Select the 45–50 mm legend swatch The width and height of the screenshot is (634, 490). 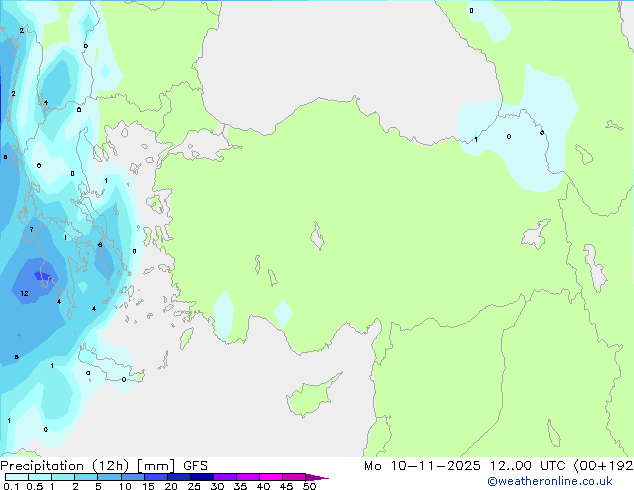[294, 477]
